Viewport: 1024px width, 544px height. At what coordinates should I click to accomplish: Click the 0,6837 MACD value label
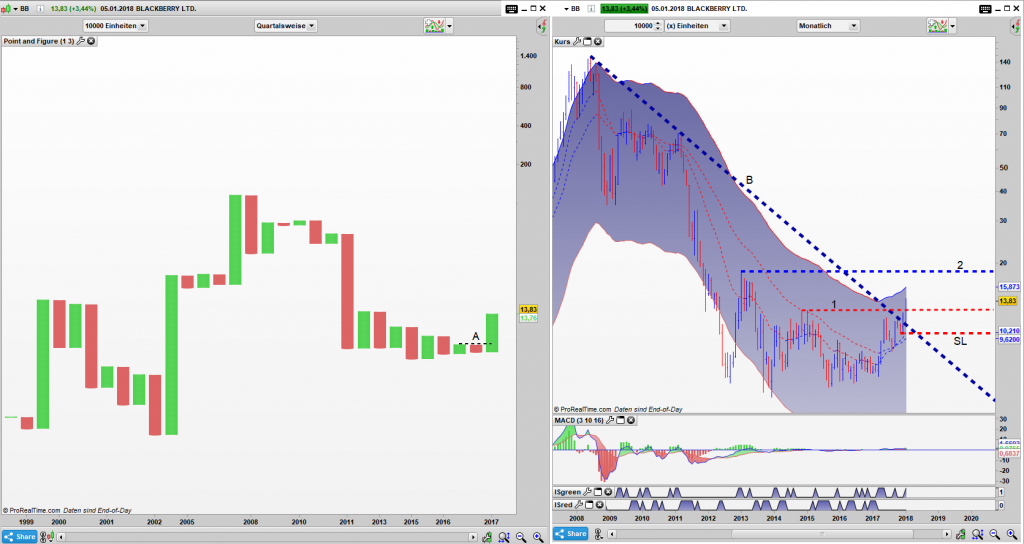(x=1009, y=454)
